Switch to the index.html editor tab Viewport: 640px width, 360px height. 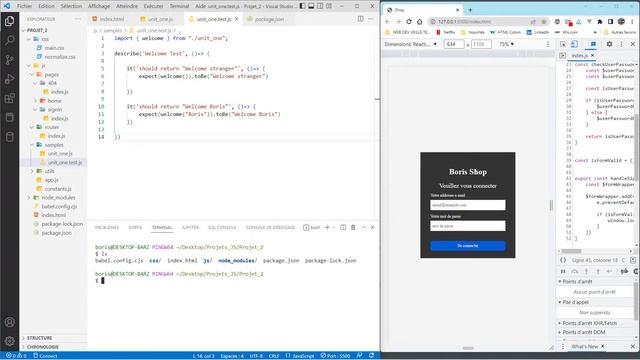tap(109, 19)
